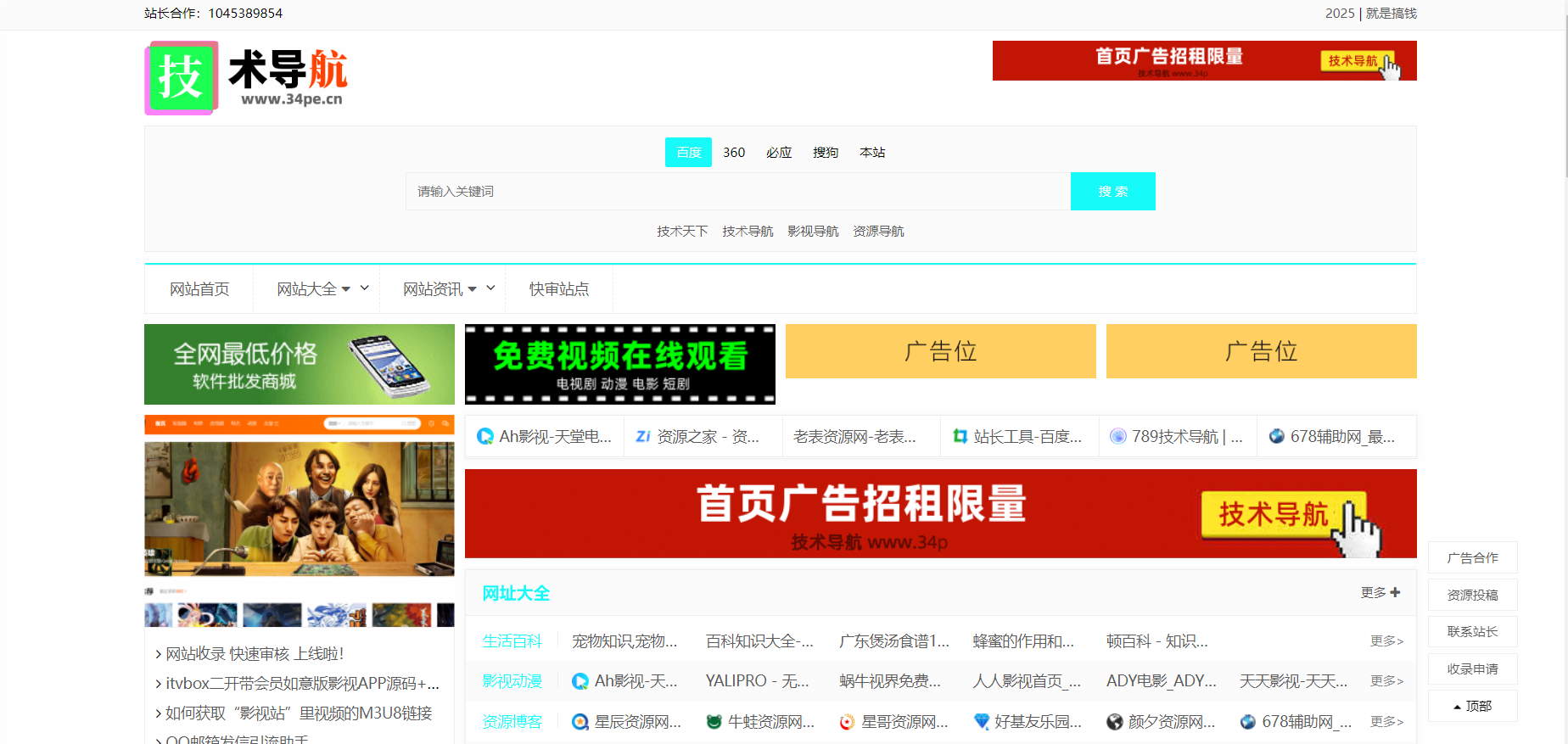Open the movie poster screenshot thumbnail

[300, 521]
